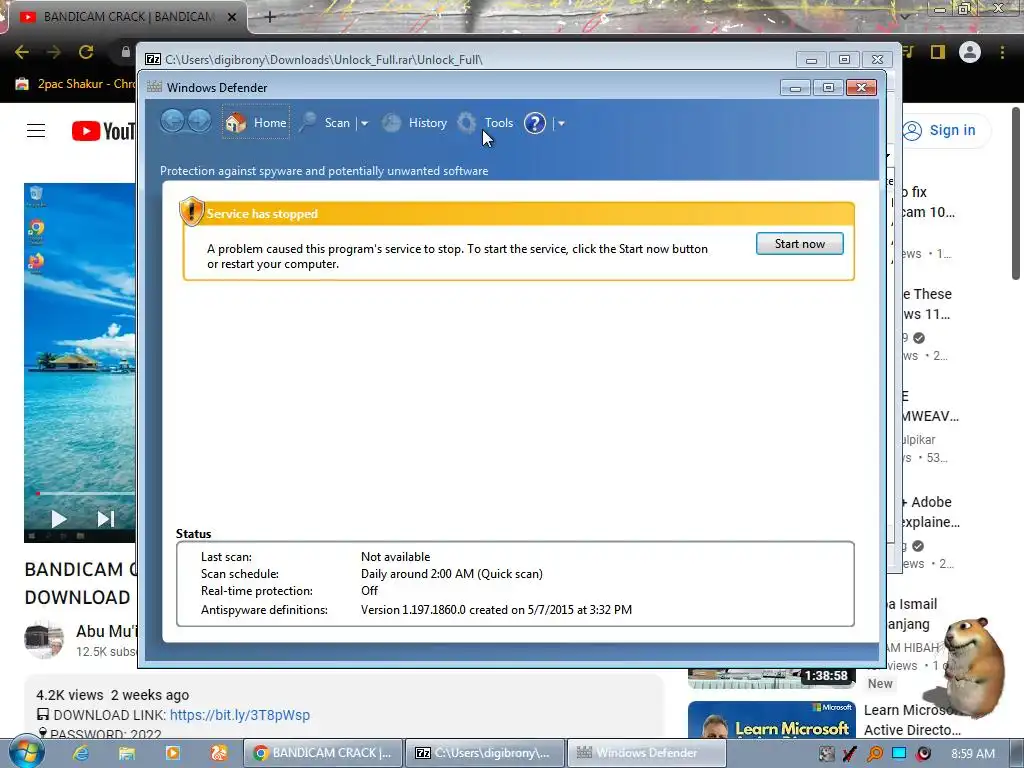The image size is (1024, 768).
Task: Click 'Service has stopped' heading
Action: coord(262,214)
